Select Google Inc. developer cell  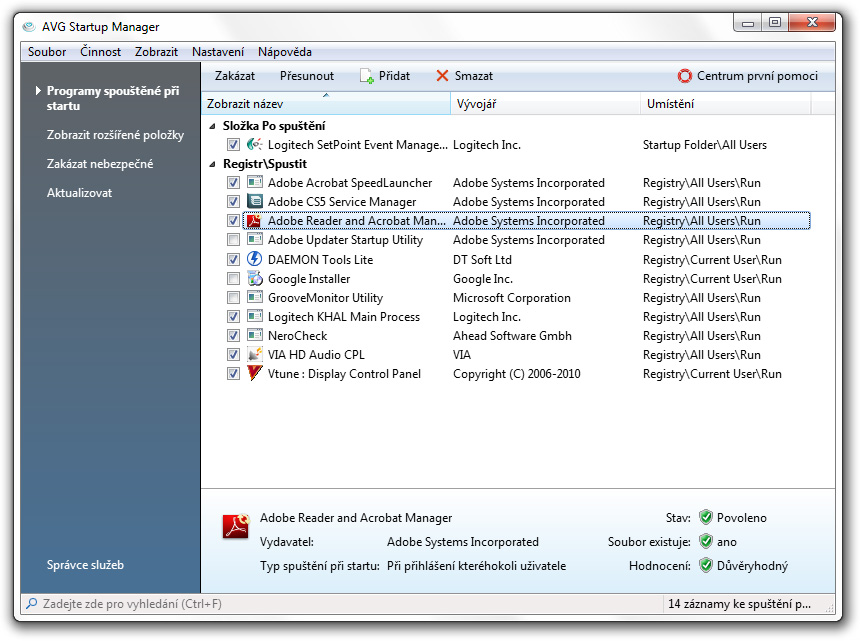483,279
